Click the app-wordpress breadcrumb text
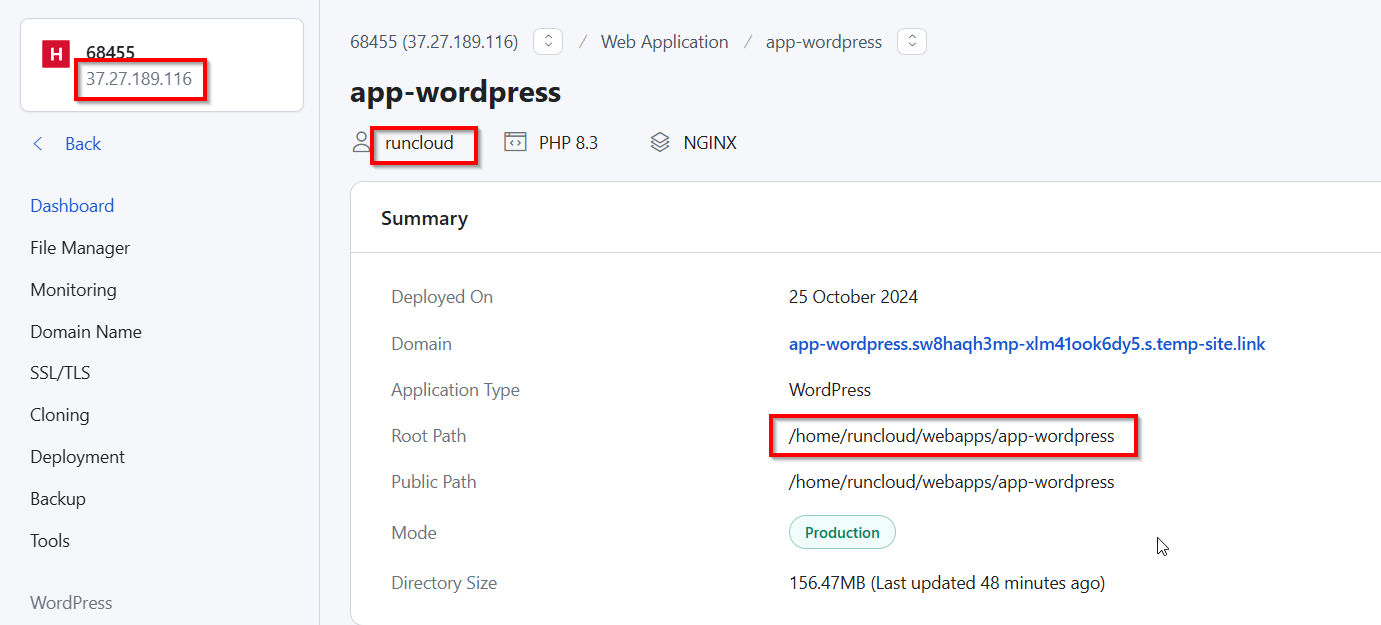1381x625 pixels. click(x=824, y=42)
